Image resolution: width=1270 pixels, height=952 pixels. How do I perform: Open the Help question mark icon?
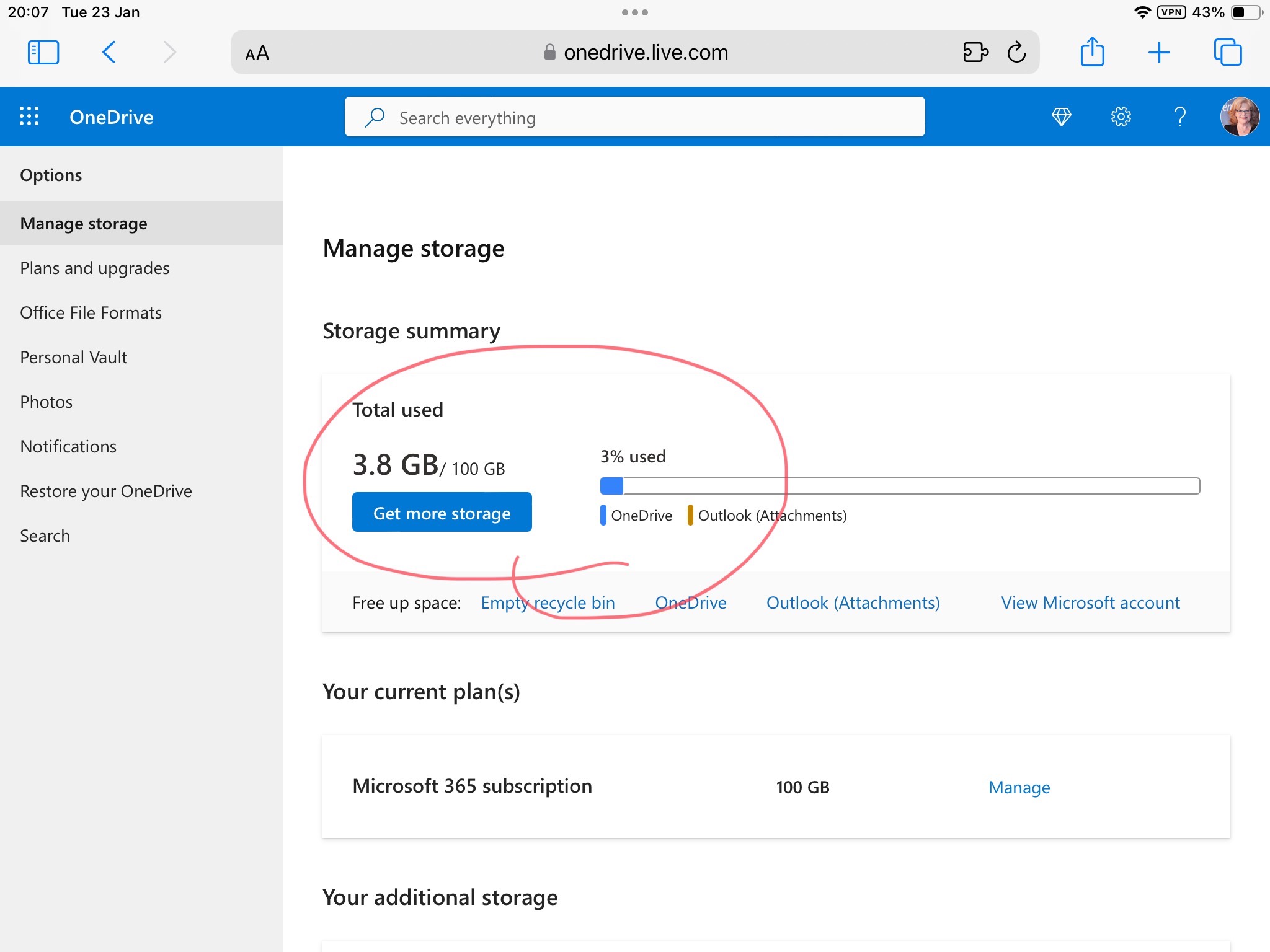coord(1180,117)
